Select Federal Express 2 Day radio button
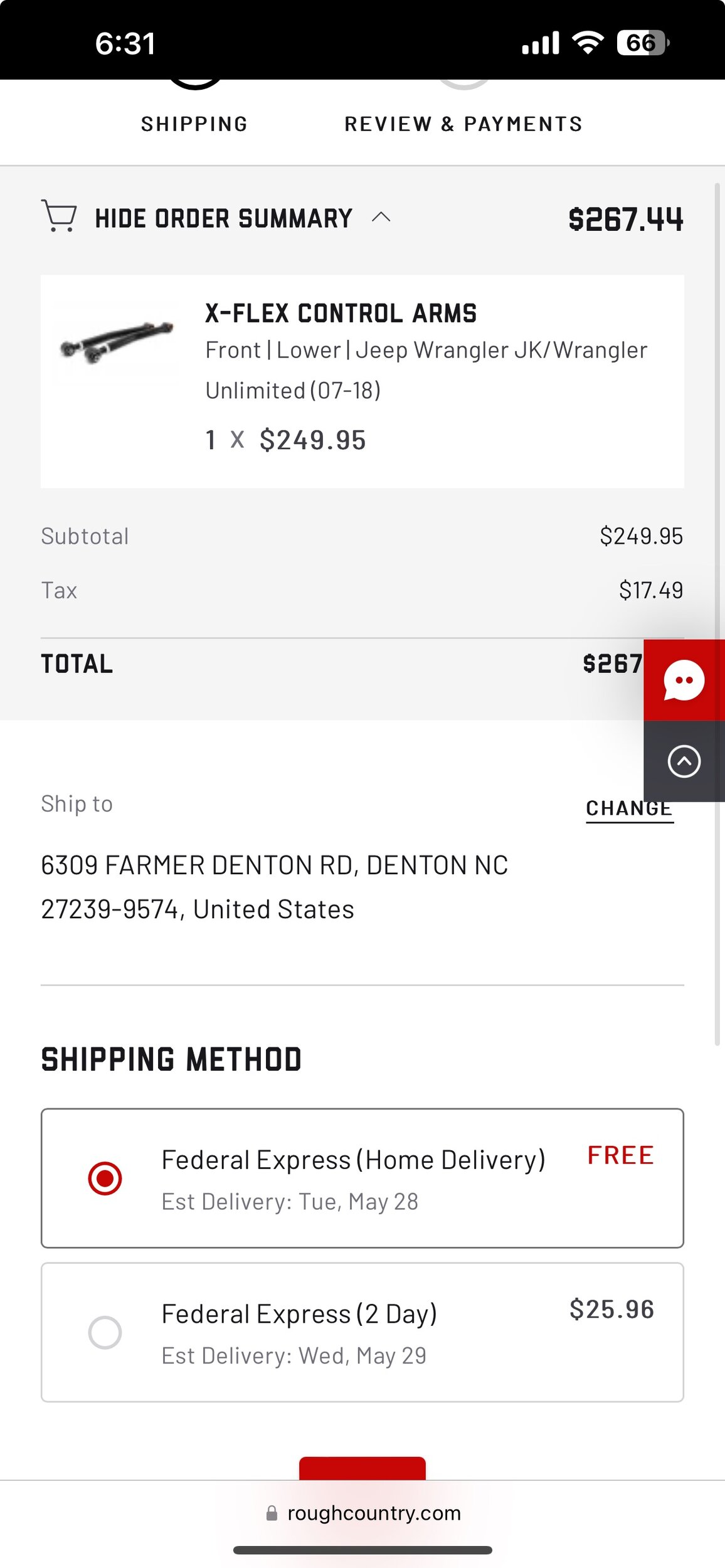The height and width of the screenshot is (1568, 725). (105, 1332)
